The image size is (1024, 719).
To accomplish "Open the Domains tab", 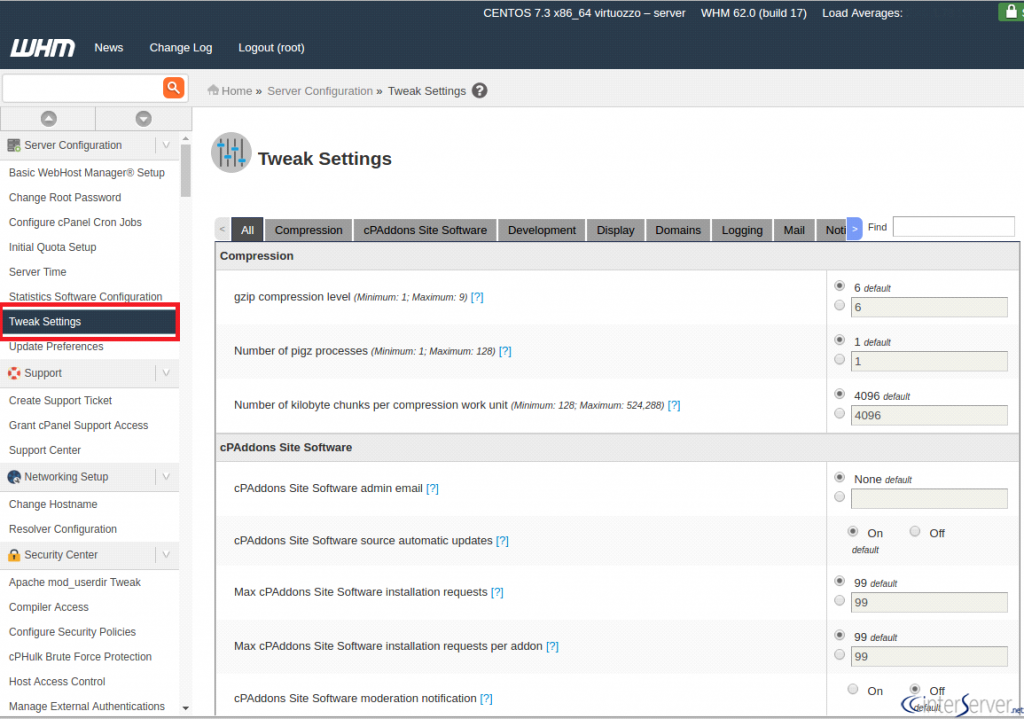I will (678, 230).
